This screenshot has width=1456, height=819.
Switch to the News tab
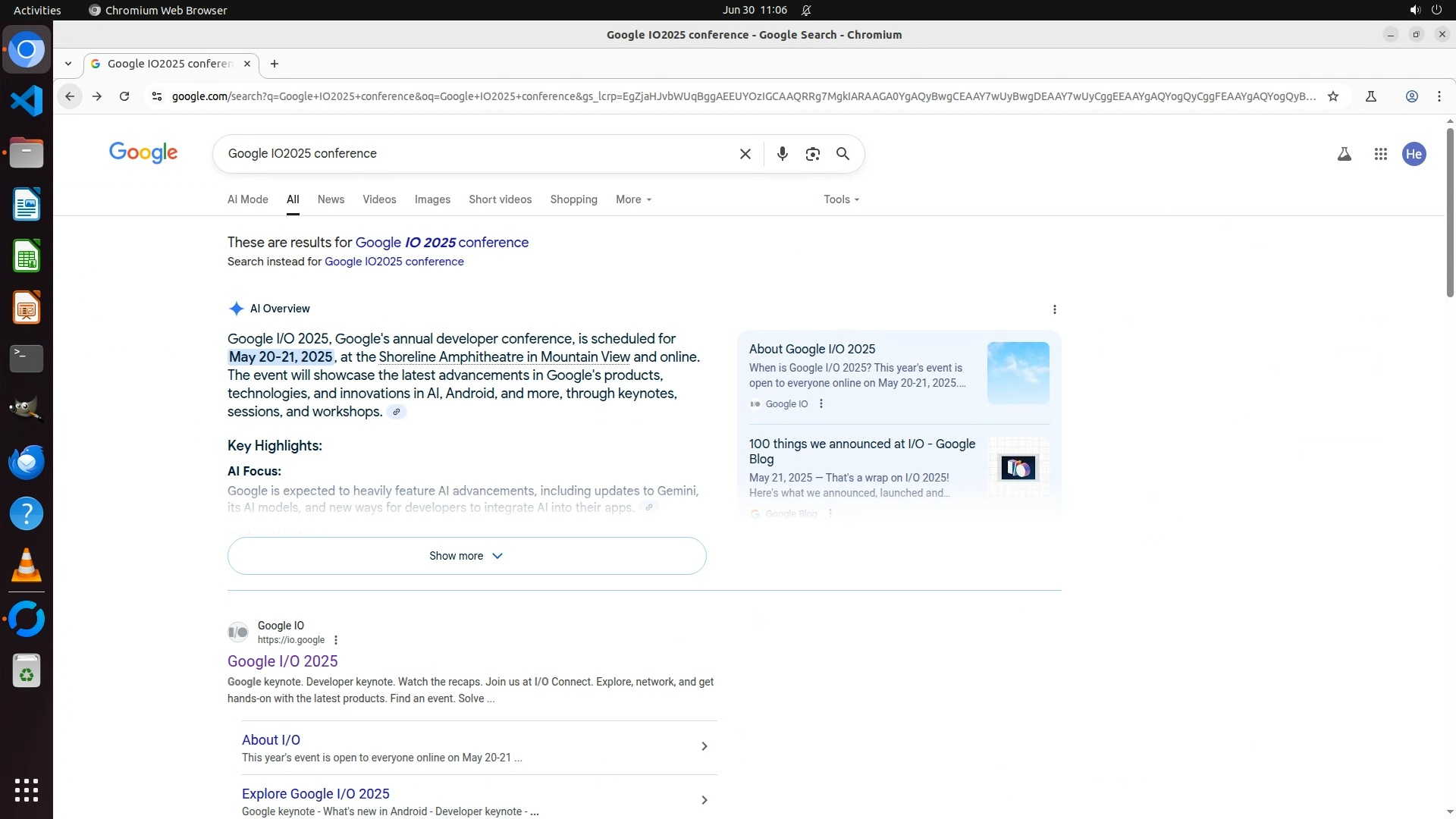point(331,199)
